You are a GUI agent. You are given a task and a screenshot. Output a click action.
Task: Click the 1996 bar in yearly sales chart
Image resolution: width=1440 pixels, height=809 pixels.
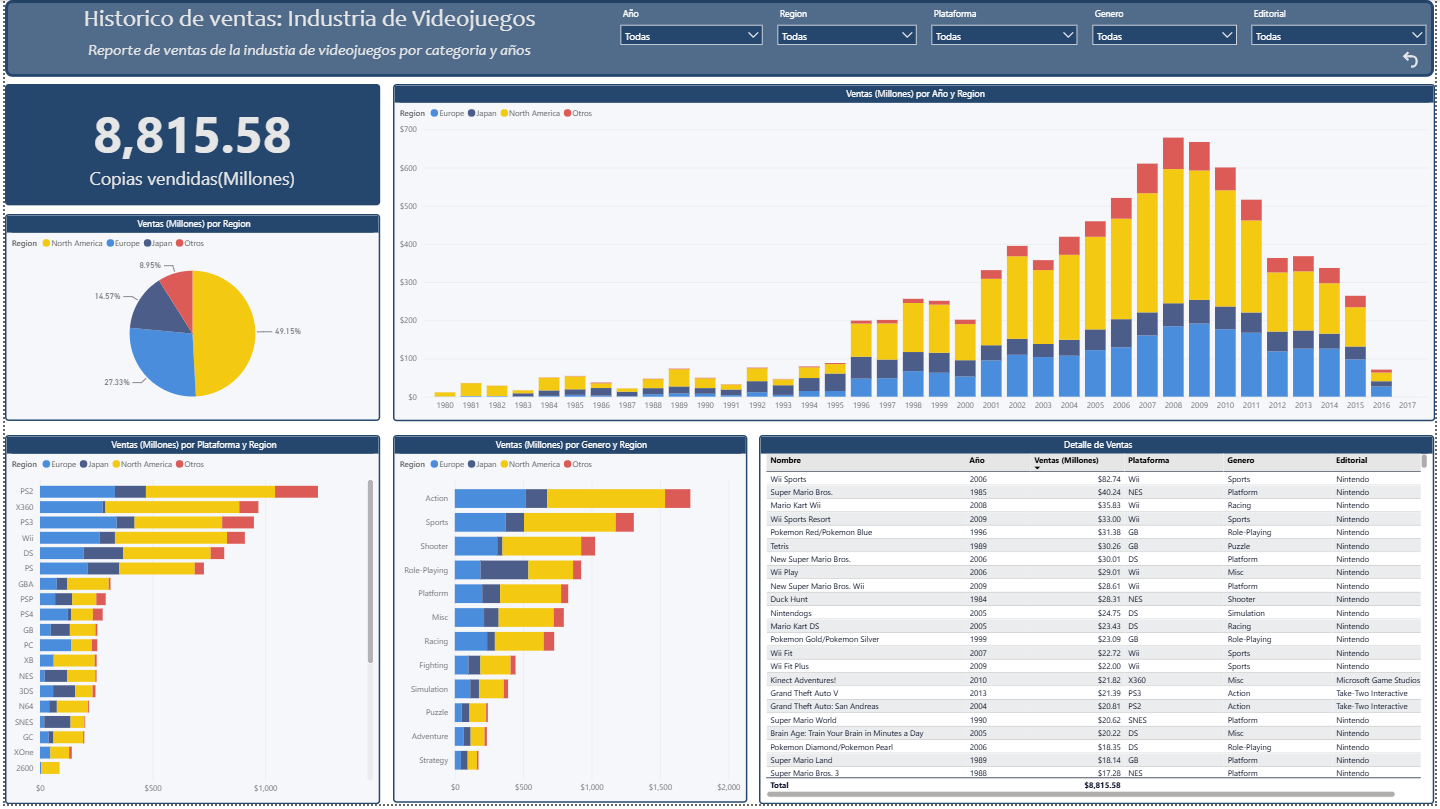(861, 359)
